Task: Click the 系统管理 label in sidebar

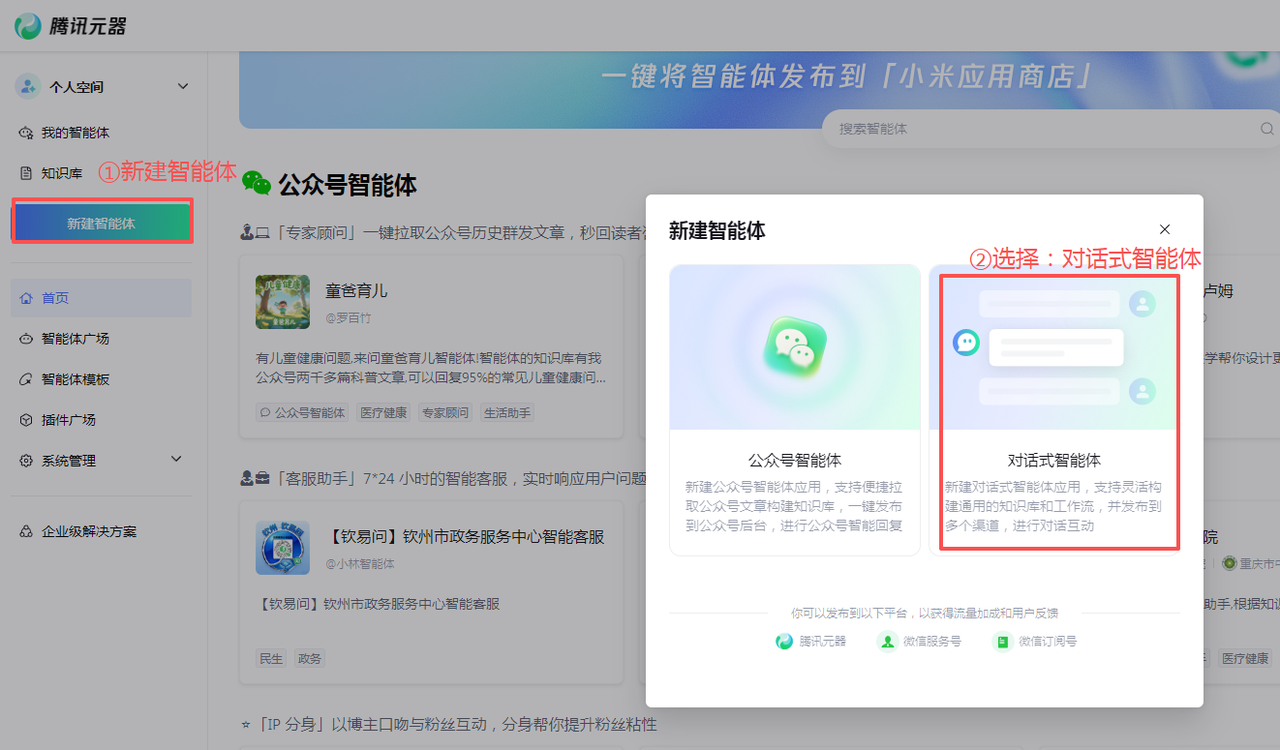Action: coord(68,461)
